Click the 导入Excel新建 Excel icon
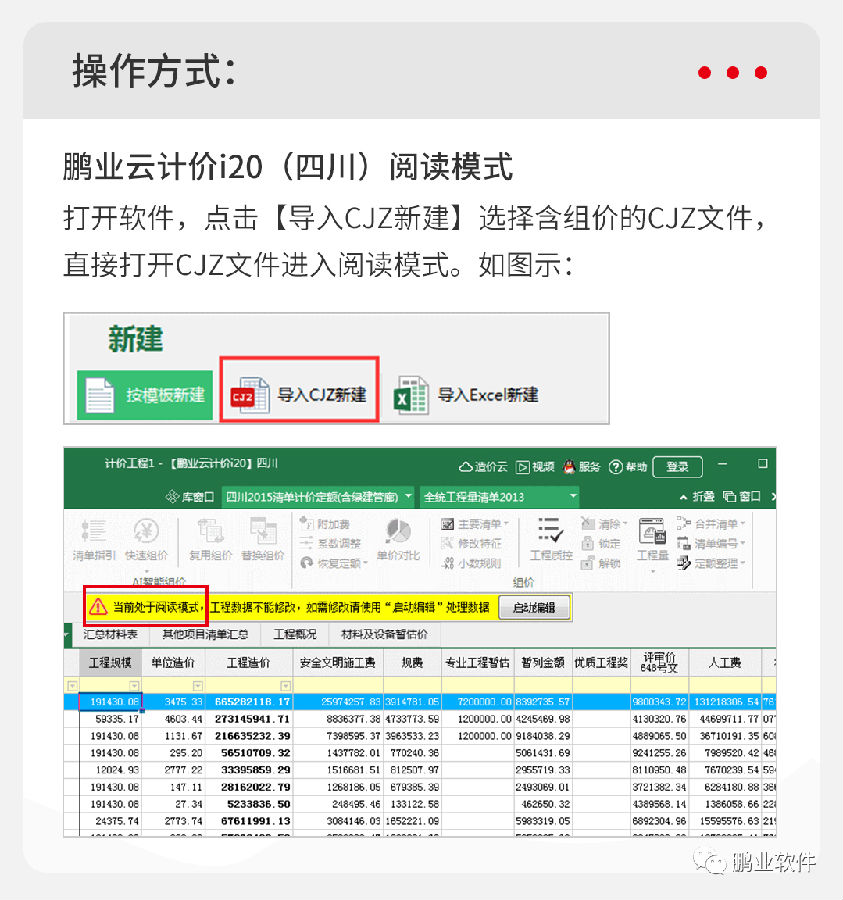Image resolution: width=843 pixels, height=900 pixels. click(x=411, y=395)
